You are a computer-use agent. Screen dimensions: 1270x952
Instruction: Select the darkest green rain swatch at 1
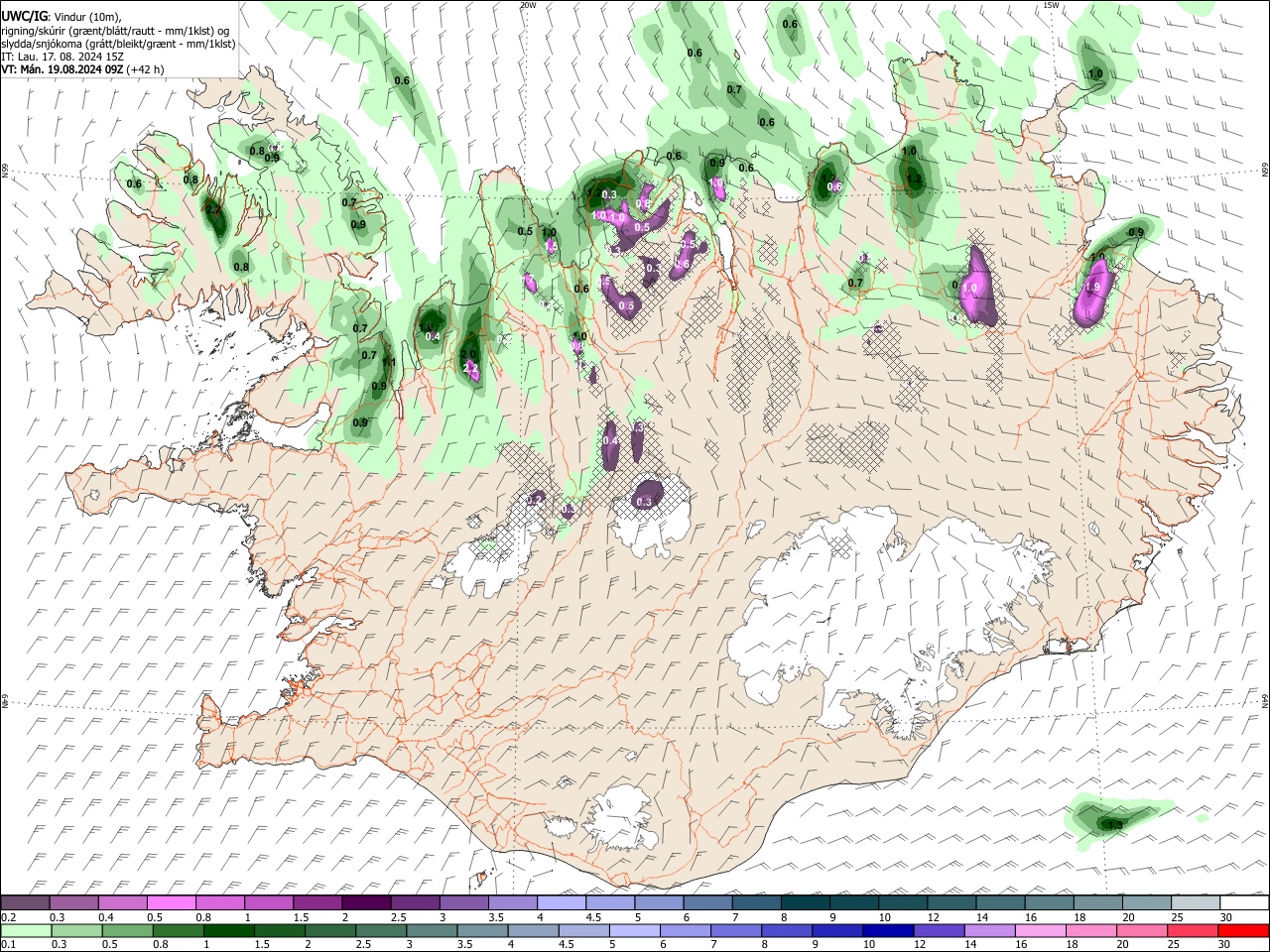tap(228, 931)
